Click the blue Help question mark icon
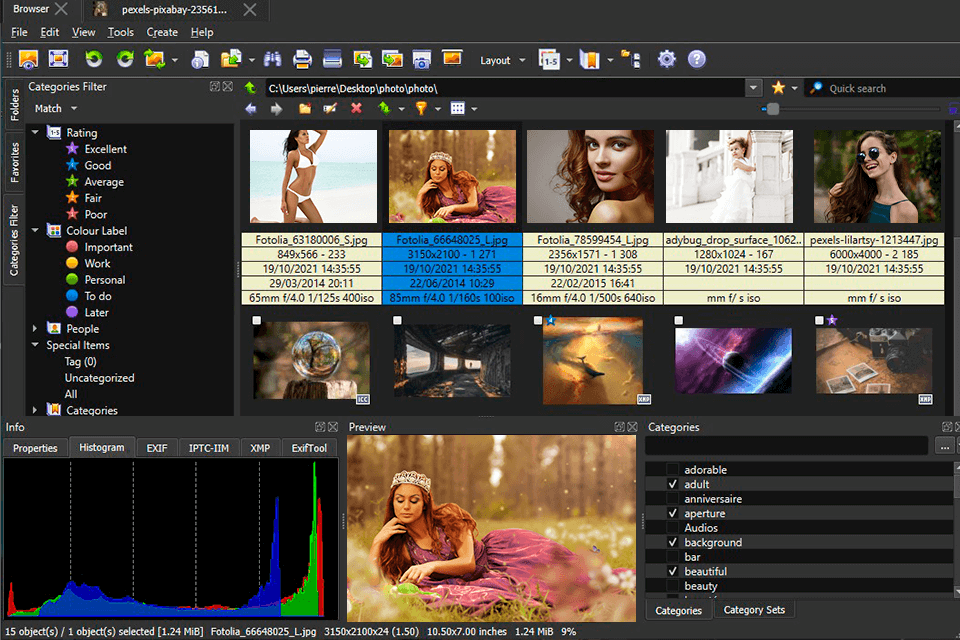This screenshot has width=960, height=640. 696,60
